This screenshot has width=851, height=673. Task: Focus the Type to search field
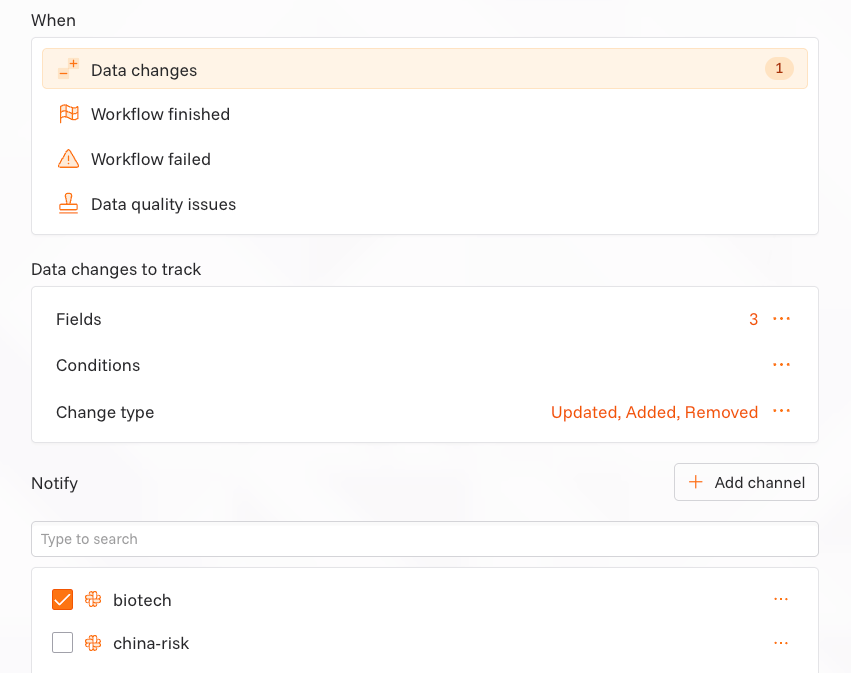pyautogui.click(x=424, y=539)
